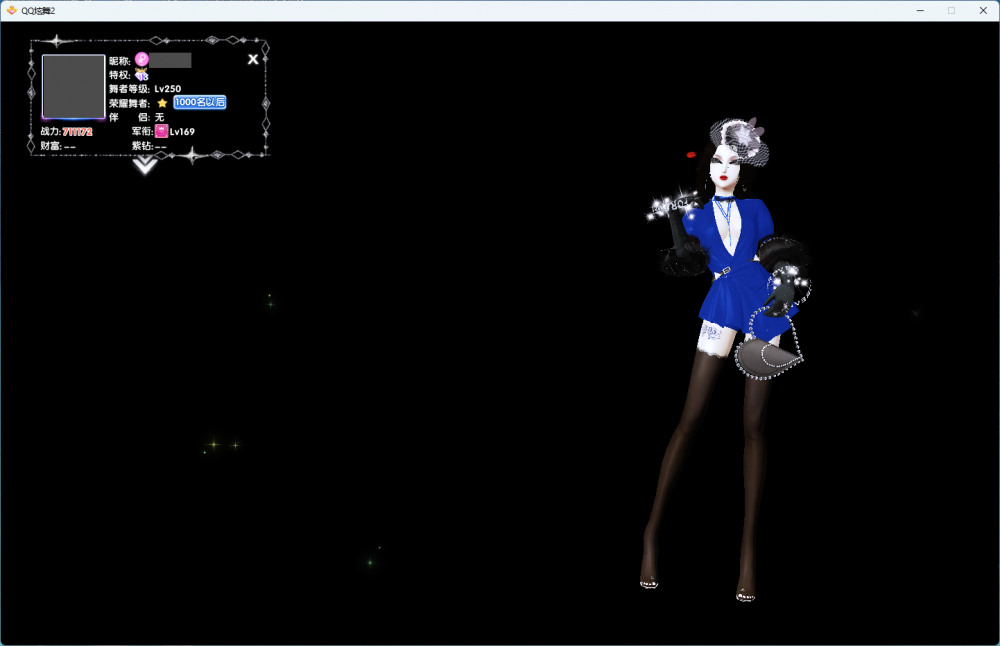Minimize the QQ炫舞2 window
The width and height of the screenshot is (1000, 646).
920,10
